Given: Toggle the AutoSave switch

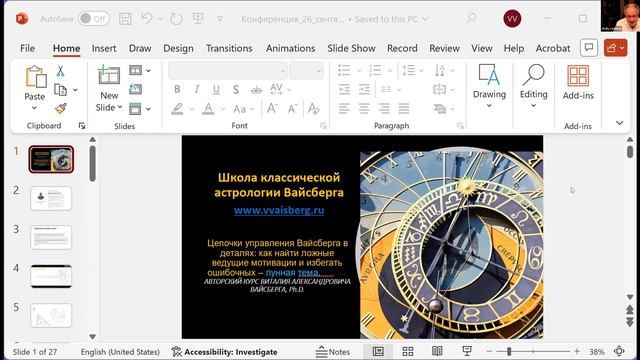Looking at the screenshot, I should [93, 19].
